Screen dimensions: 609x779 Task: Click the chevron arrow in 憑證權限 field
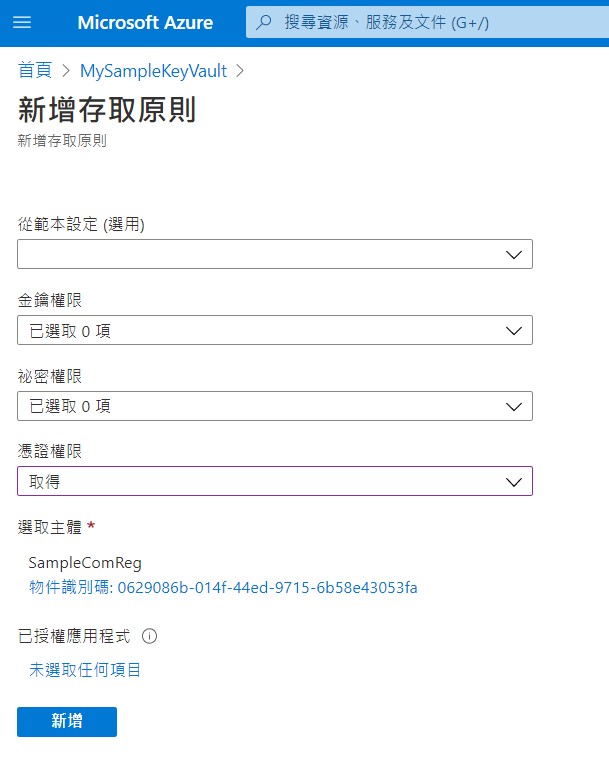click(514, 481)
